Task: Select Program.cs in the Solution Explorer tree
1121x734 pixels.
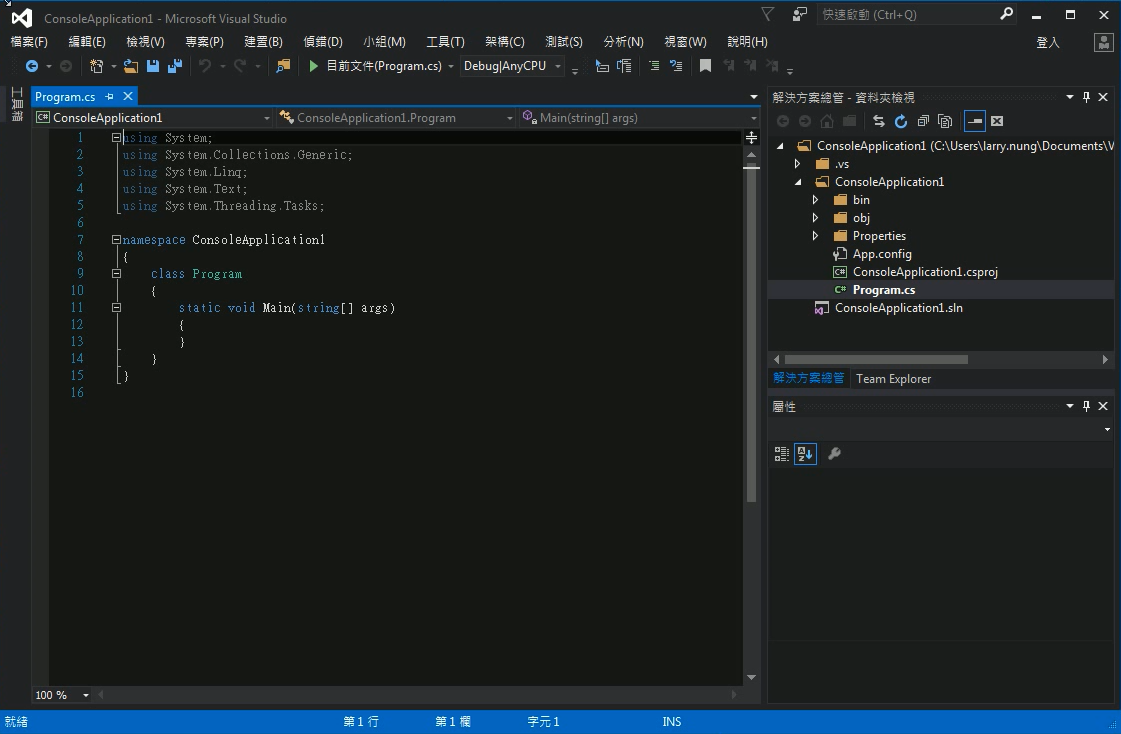Action: click(x=884, y=289)
